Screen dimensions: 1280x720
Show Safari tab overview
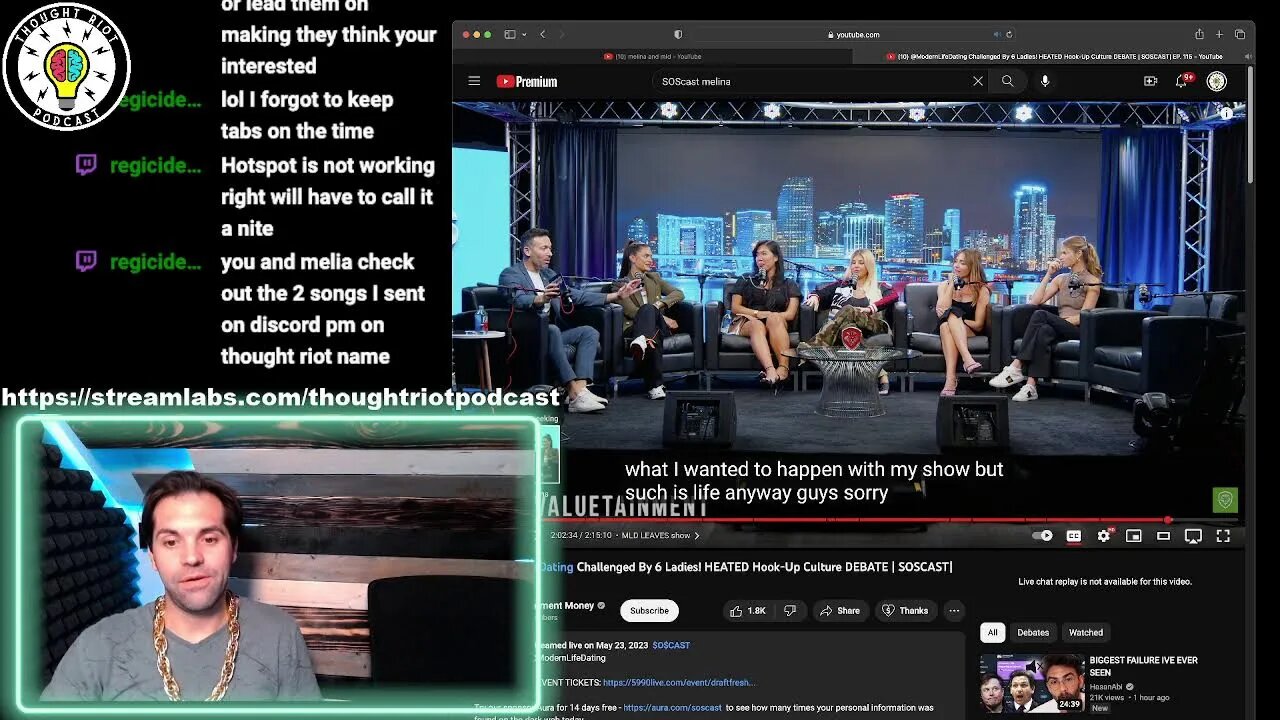[1240, 34]
